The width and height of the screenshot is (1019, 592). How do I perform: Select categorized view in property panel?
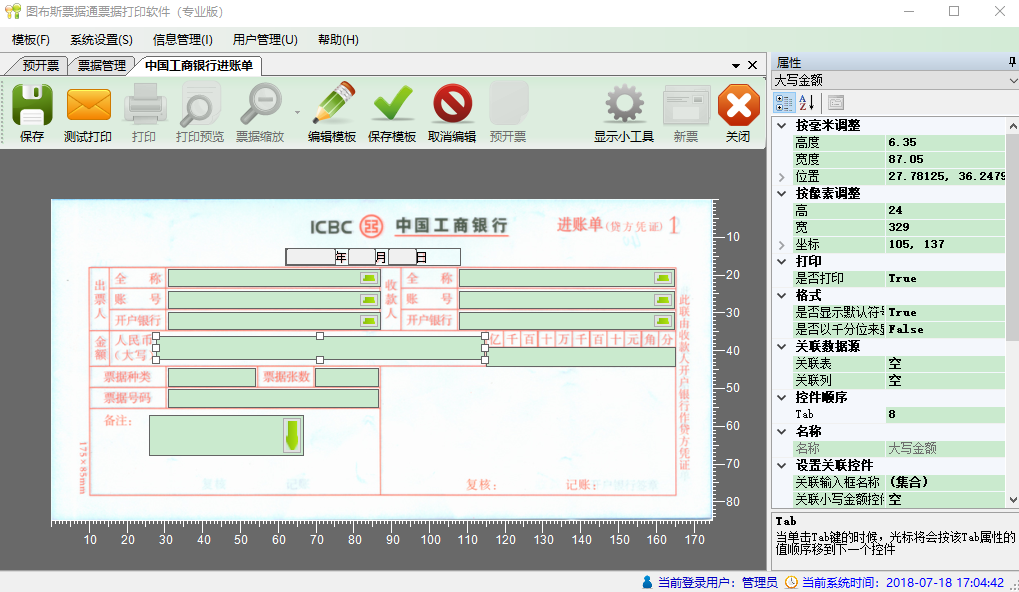(785, 102)
